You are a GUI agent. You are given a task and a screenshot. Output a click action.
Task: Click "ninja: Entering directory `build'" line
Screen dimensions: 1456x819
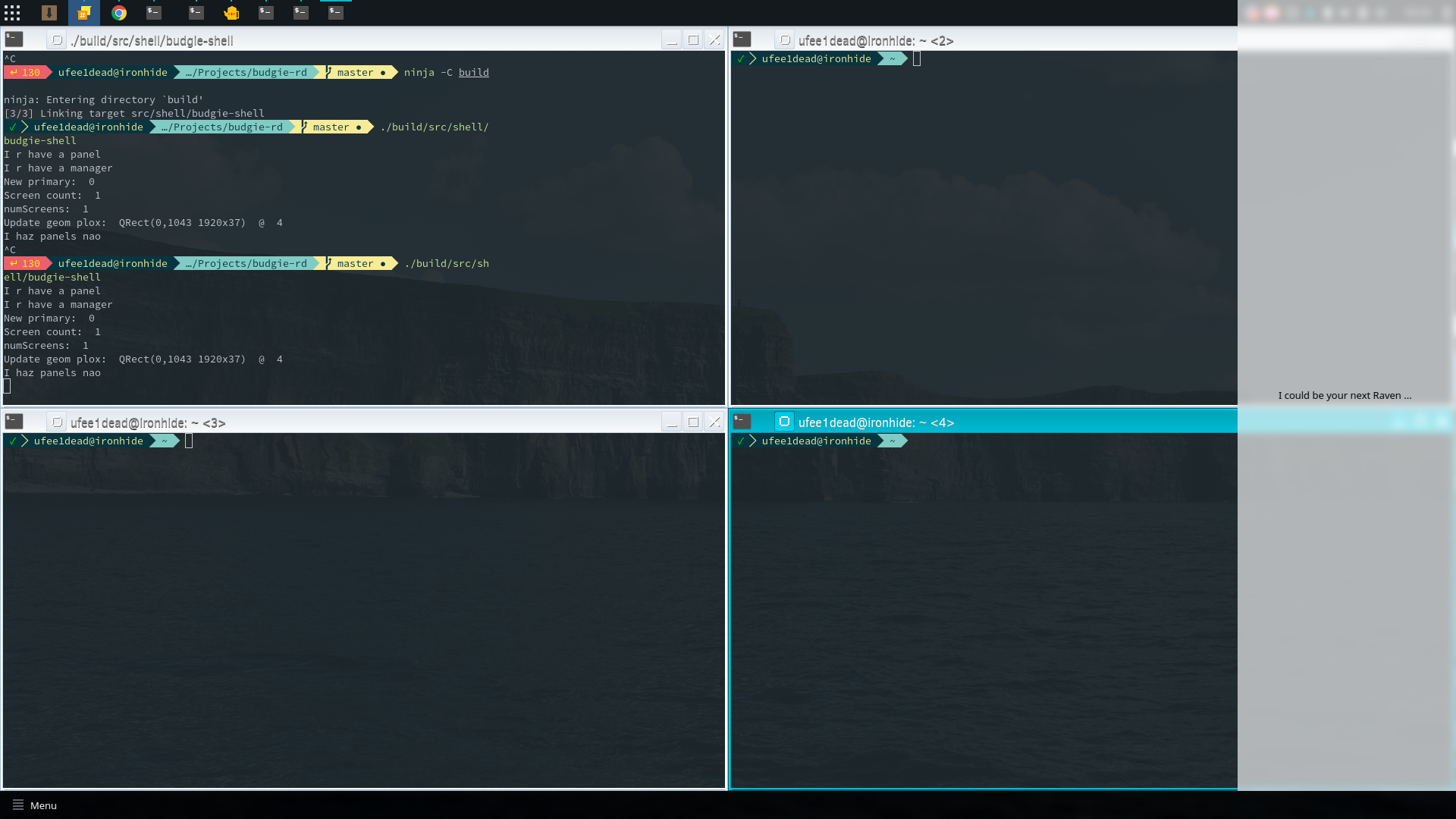104,100
